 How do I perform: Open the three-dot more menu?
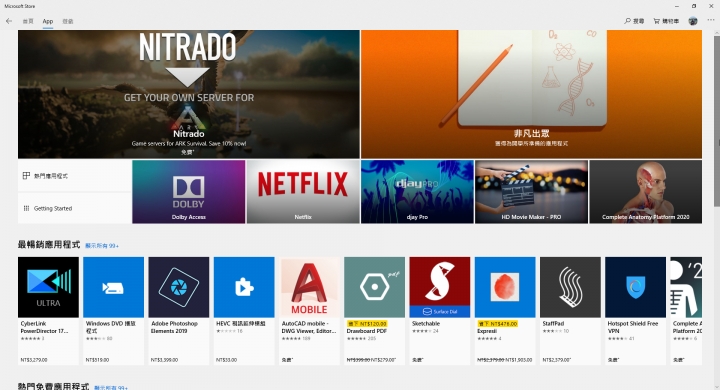711,21
